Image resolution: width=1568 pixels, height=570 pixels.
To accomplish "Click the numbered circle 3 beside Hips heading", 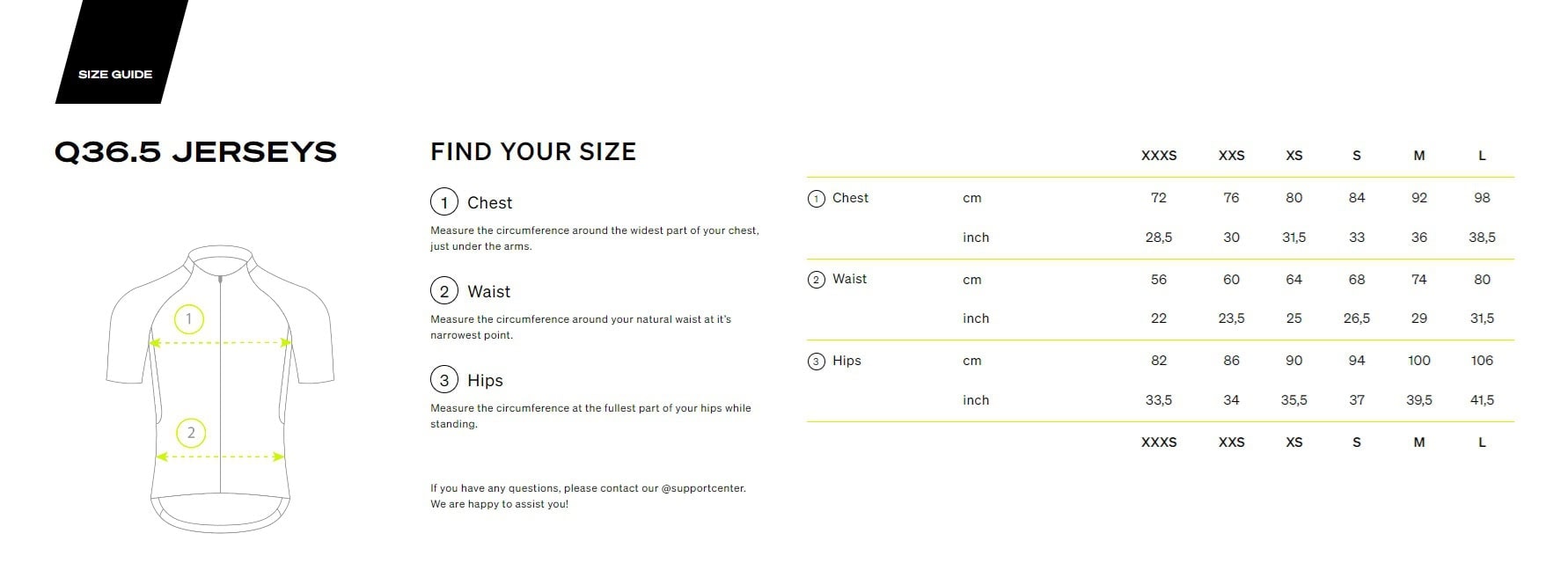I will pyautogui.click(x=444, y=380).
